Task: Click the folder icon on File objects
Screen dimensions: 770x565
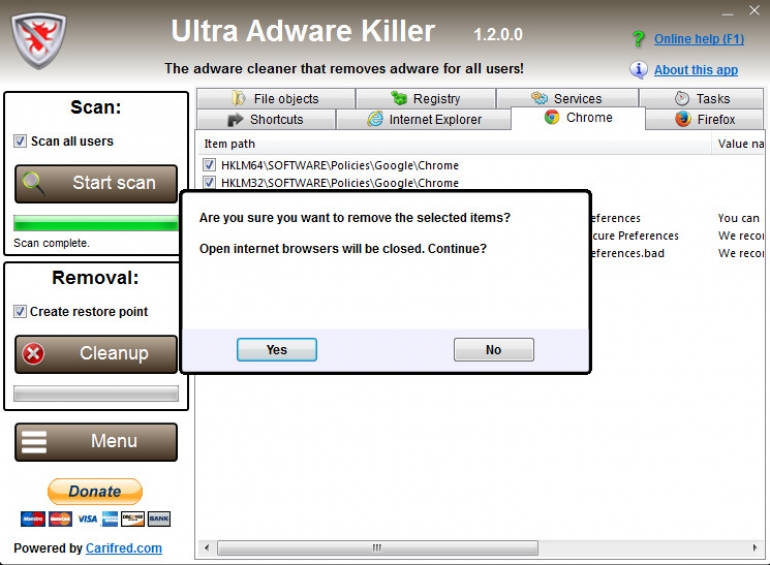Action: (x=239, y=98)
